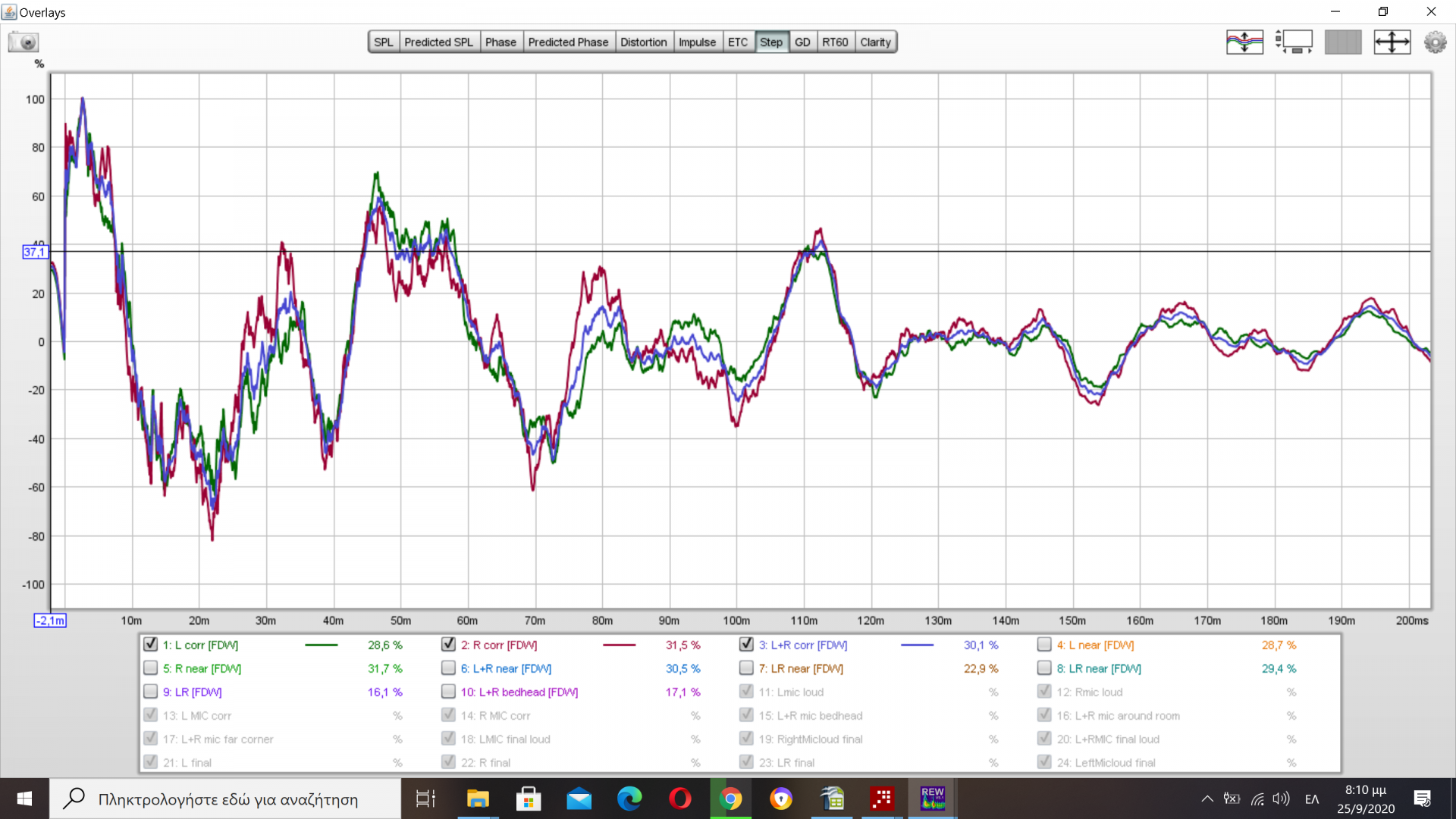Uncheck trace 2: R corr [FDW]
This screenshot has width=1456, height=819.
[x=448, y=645]
